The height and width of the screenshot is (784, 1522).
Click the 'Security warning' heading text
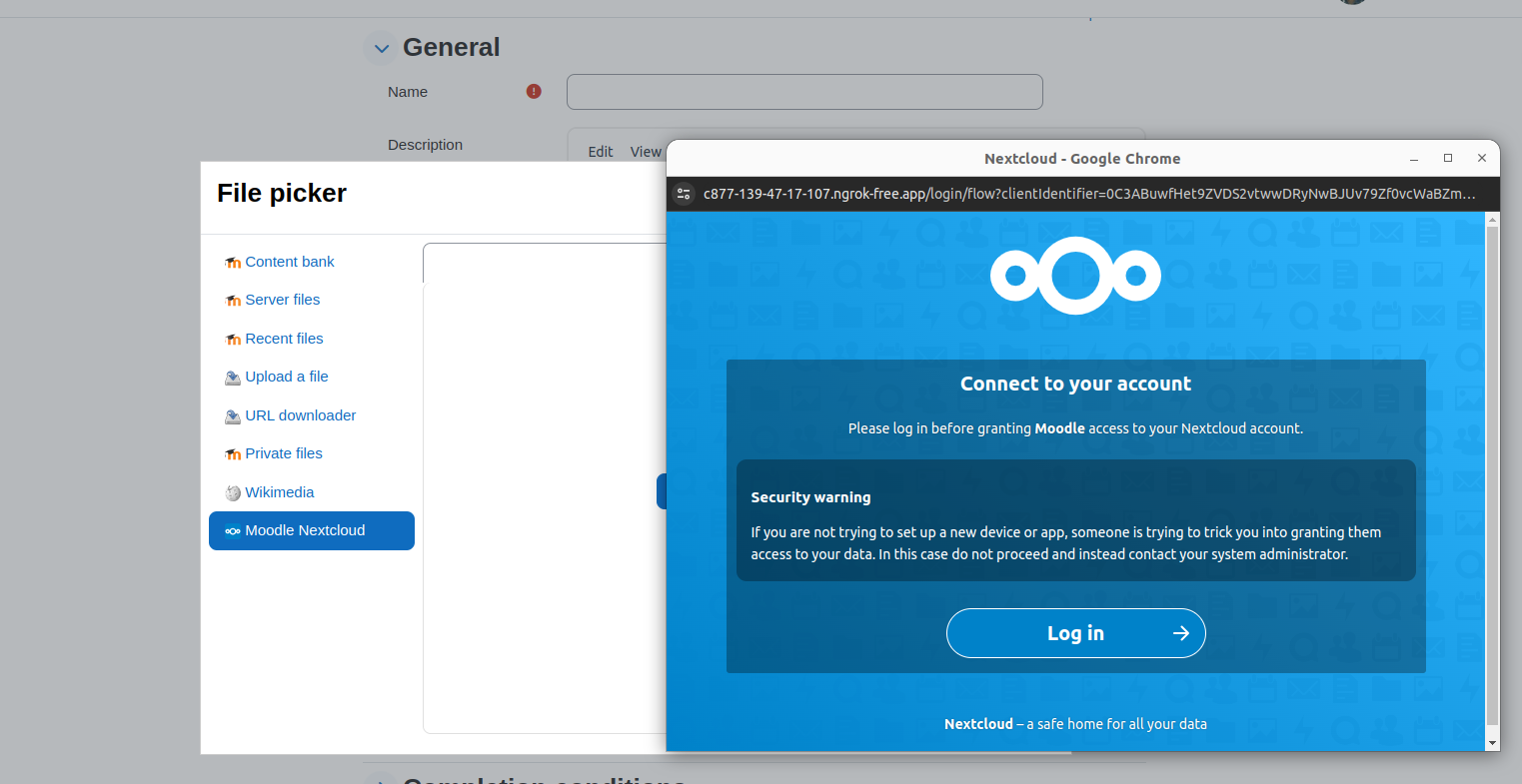pos(810,497)
